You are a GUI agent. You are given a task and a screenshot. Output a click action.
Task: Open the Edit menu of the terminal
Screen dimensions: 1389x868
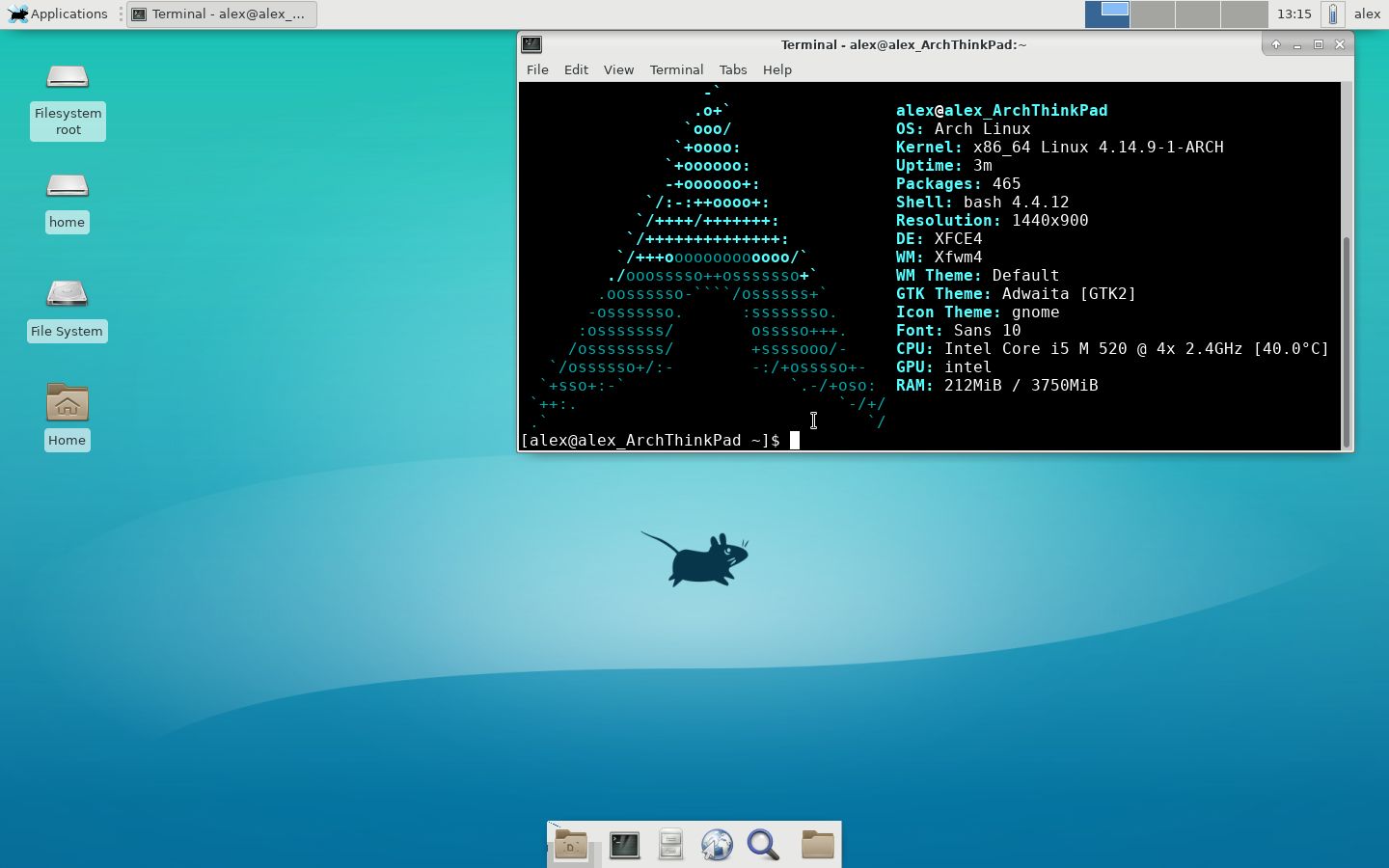(576, 69)
